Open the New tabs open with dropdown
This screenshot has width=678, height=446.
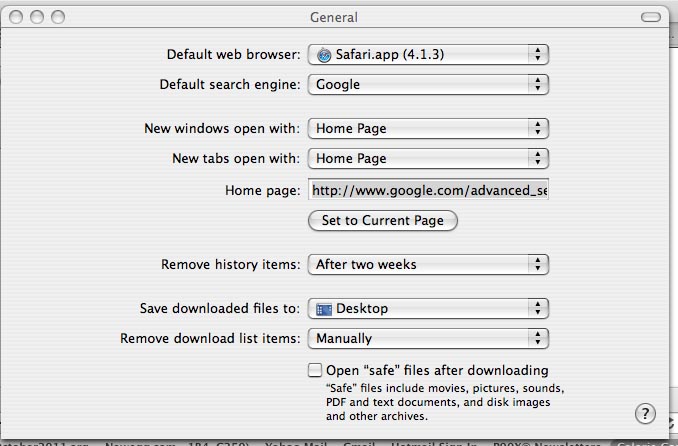(428, 158)
